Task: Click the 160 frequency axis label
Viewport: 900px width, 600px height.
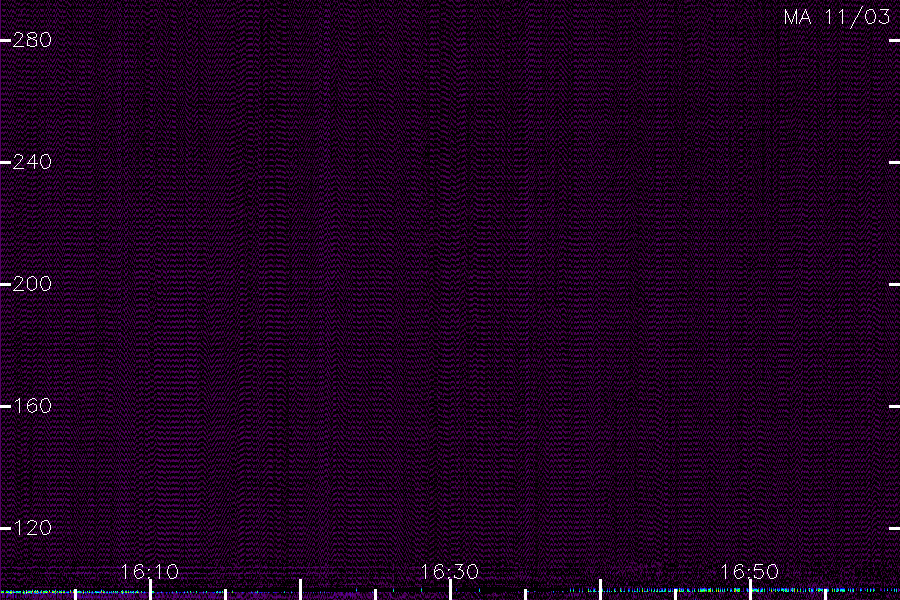Action: point(32,406)
